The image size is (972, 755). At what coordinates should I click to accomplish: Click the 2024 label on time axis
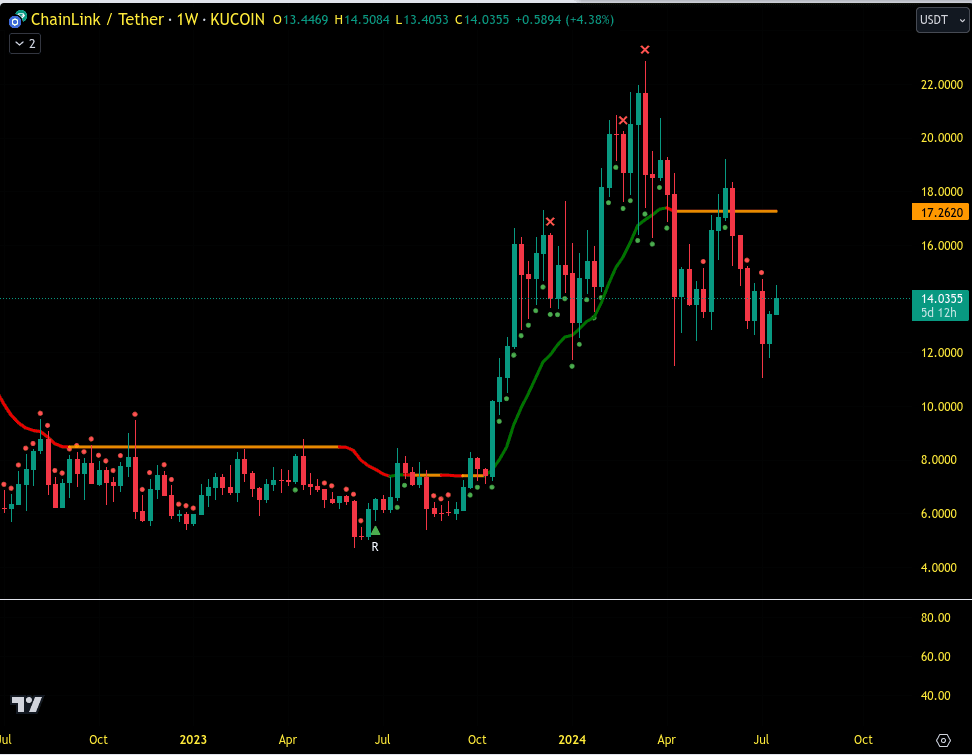[x=572, y=740]
